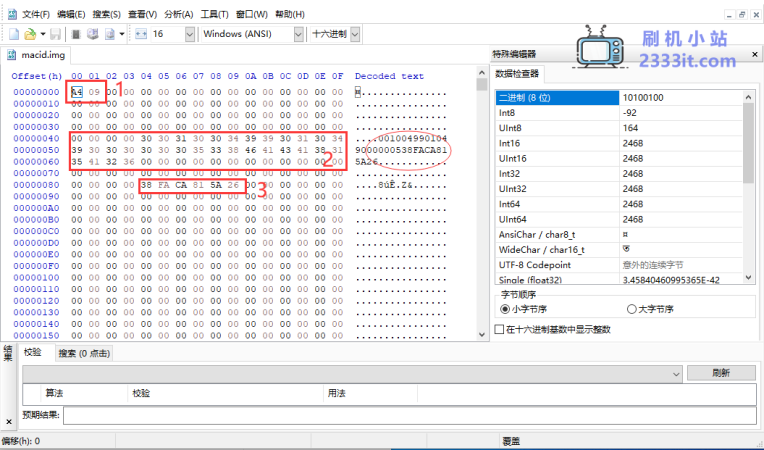Open the Windows (ANSI) charset dropdown
The image size is (764, 450).
click(299, 34)
